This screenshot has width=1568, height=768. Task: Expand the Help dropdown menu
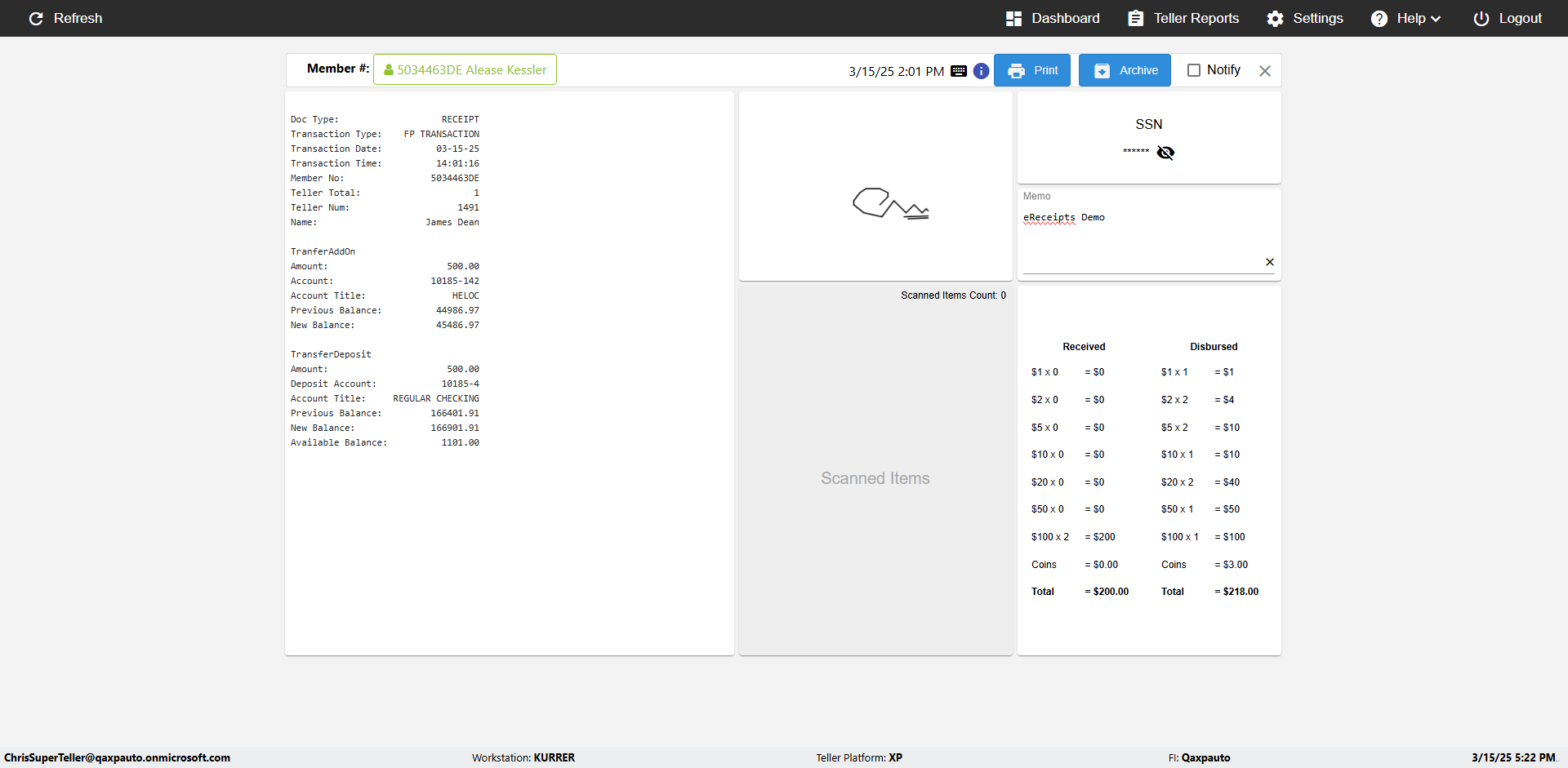1405,18
